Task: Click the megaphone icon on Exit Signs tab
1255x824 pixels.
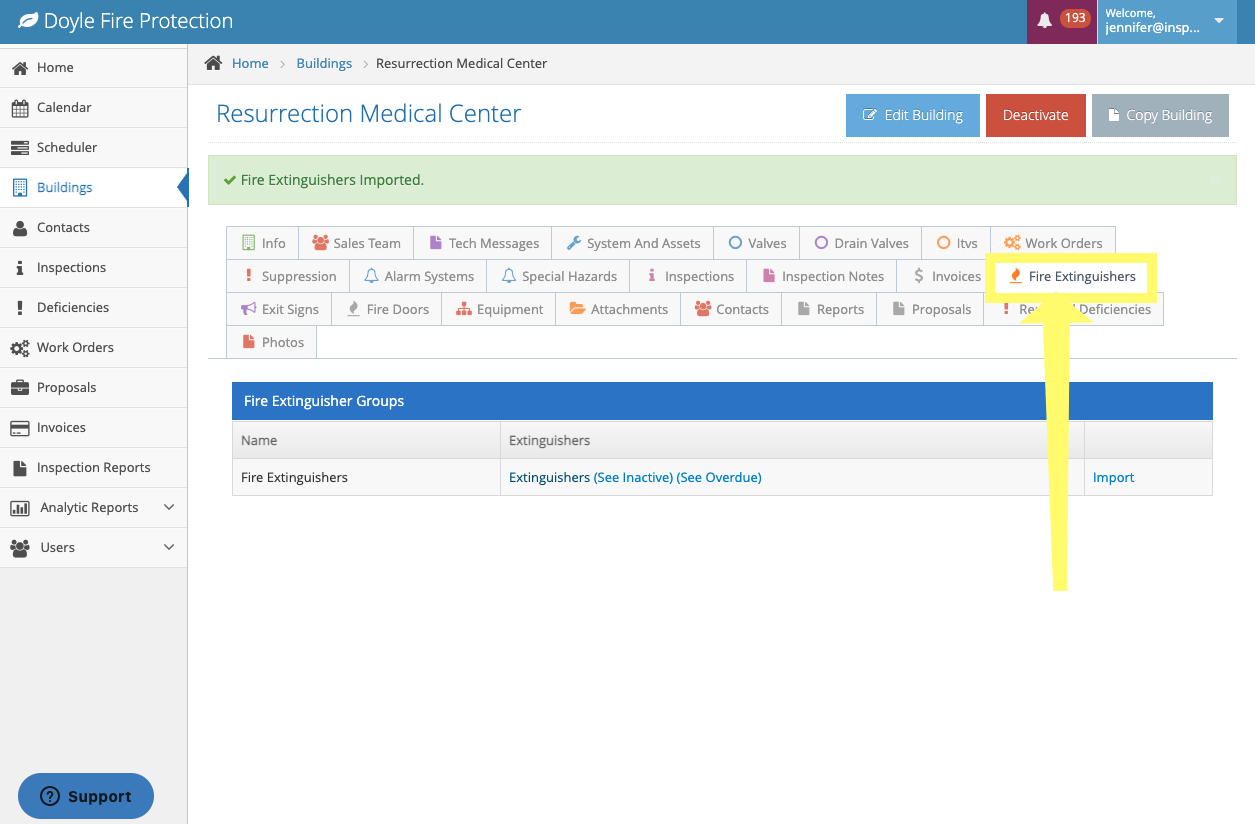Action: coord(248,309)
